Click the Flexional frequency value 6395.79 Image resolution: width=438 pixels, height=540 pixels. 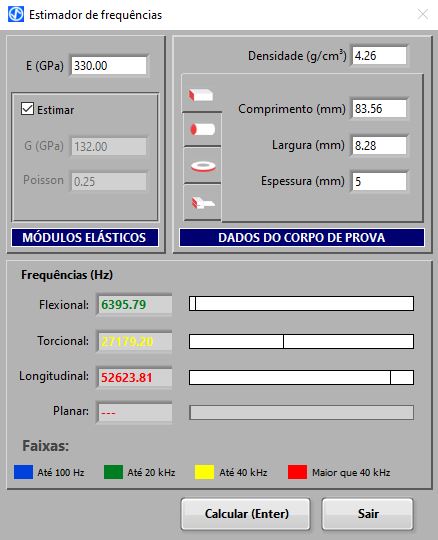tap(135, 304)
